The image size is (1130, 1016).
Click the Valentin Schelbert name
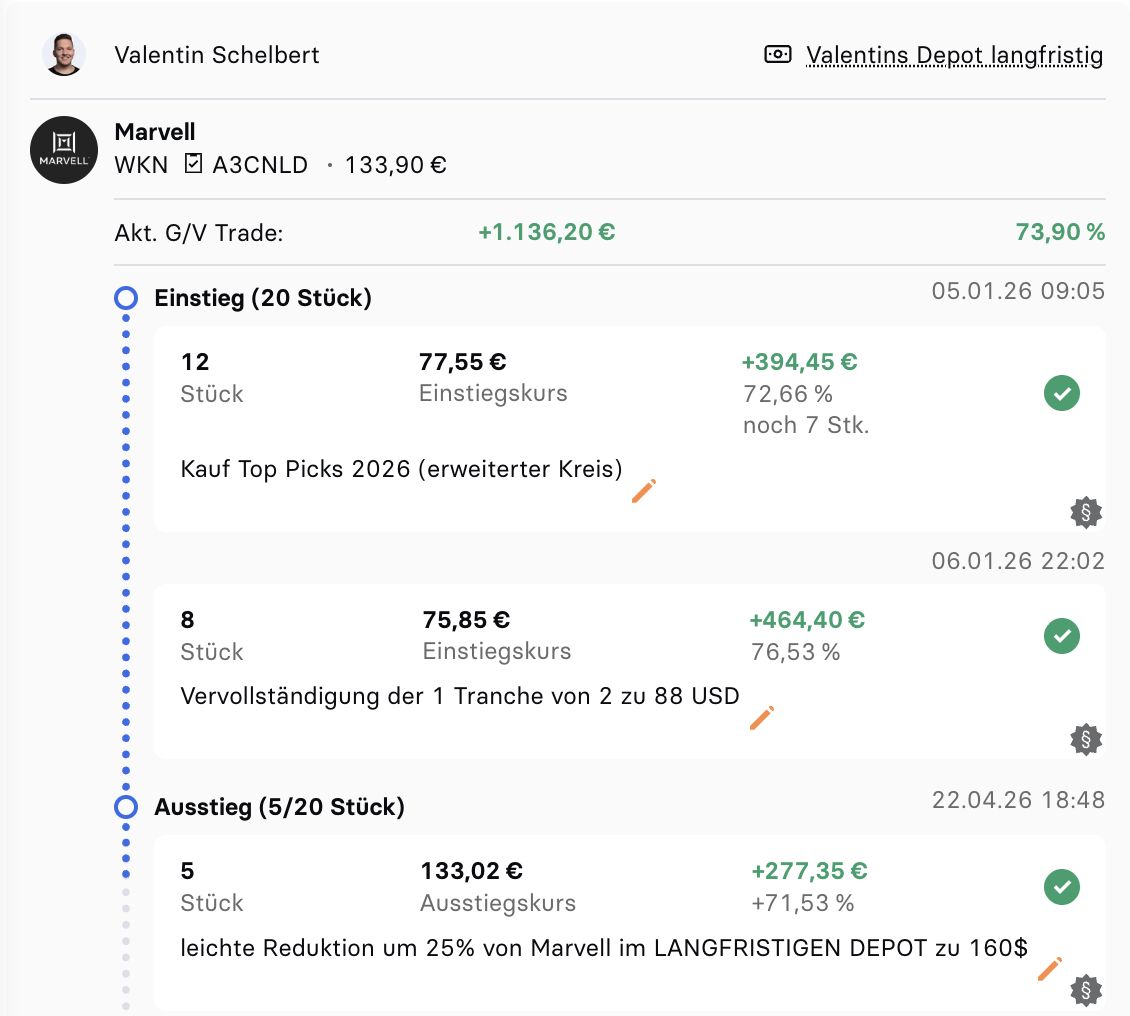click(x=217, y=55)
